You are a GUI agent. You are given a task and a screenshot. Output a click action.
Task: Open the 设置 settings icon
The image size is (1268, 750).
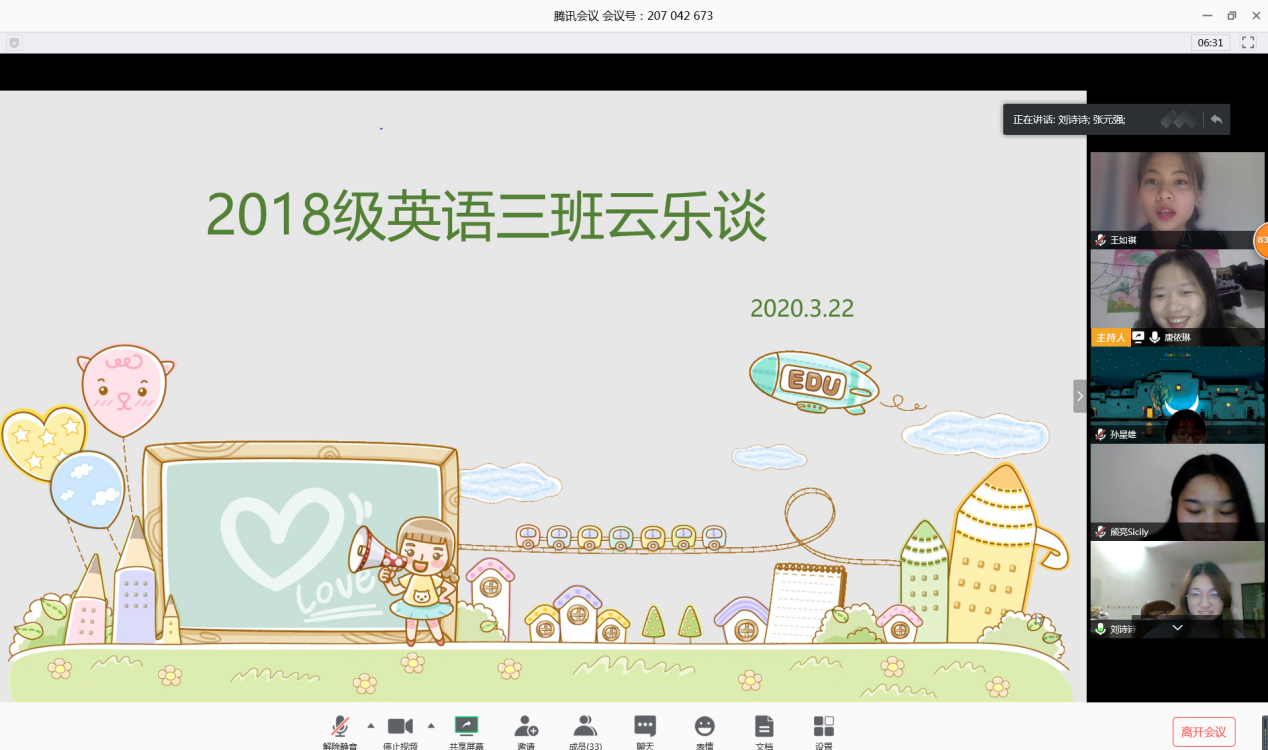pyautogui.click(x=823, y=728)
